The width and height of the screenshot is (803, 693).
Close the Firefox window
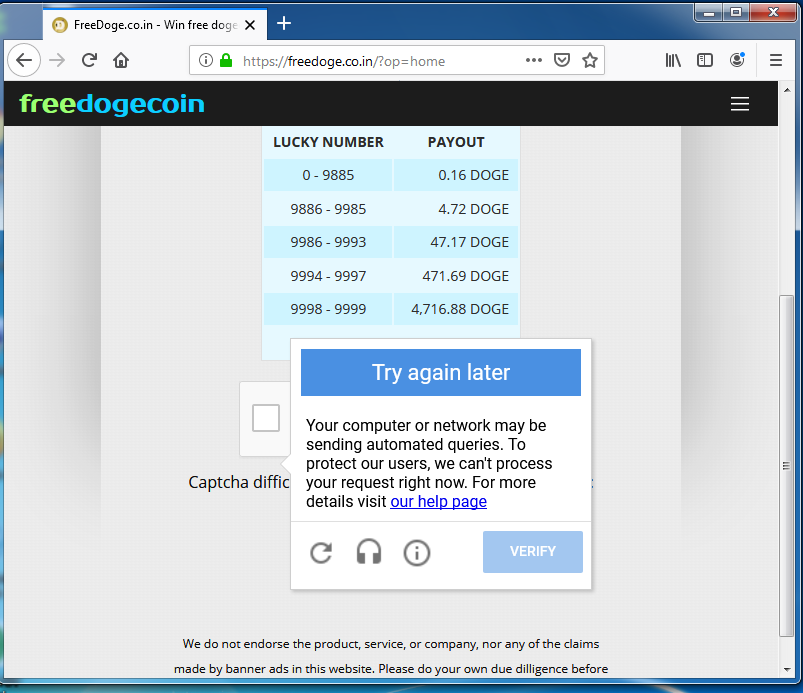tap(773, 12)
